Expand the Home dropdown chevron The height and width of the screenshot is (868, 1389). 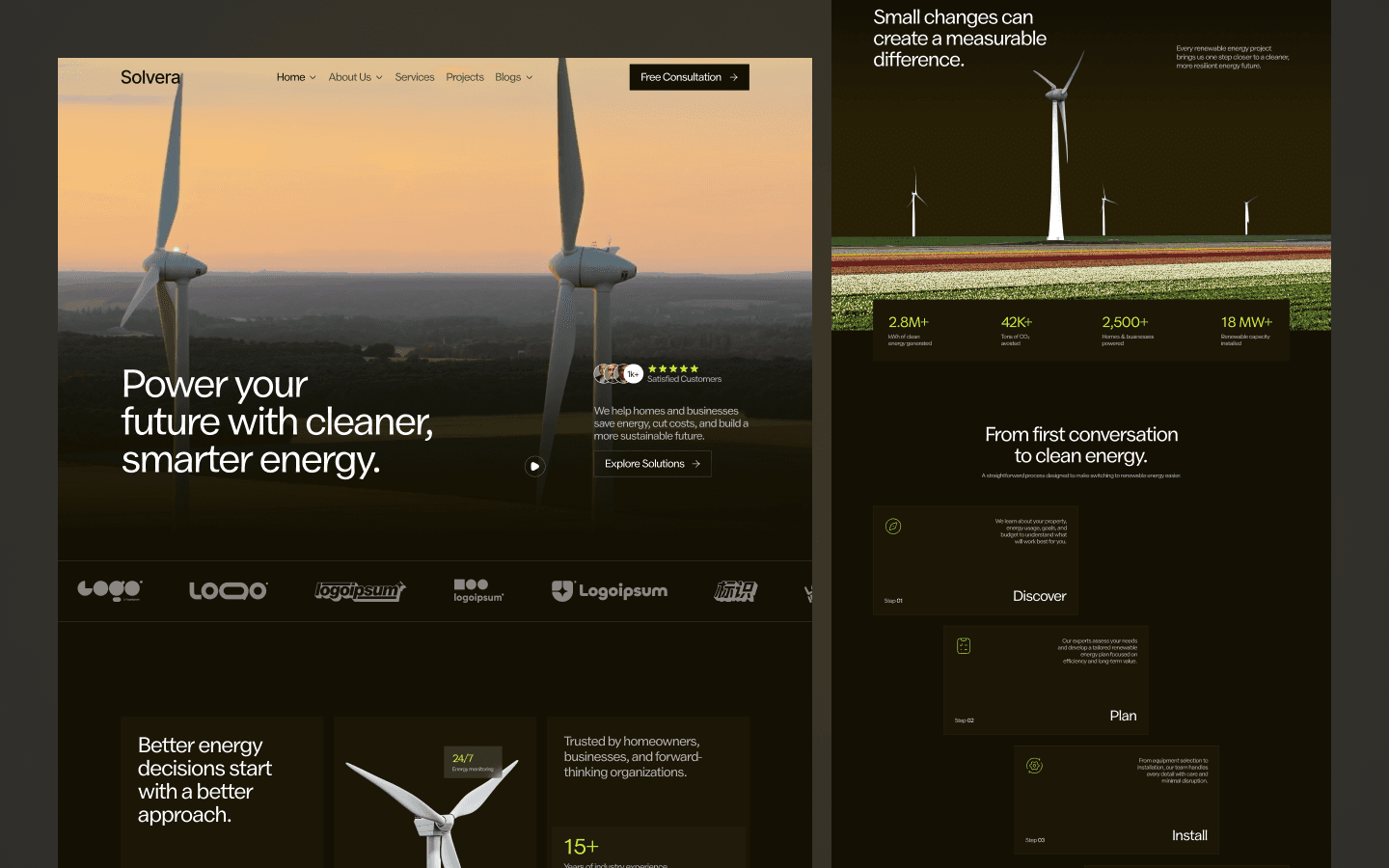point(313,77)
